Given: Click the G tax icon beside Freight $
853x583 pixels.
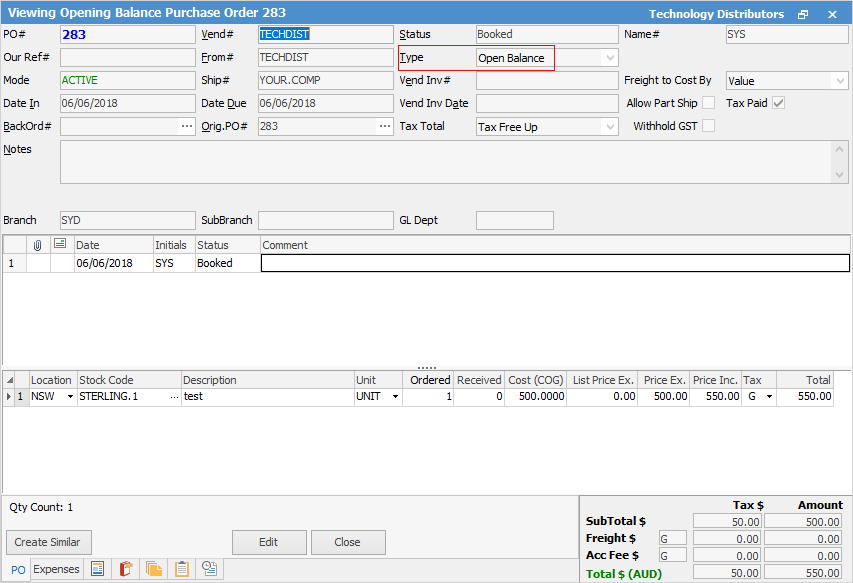Looking at the screenshot, I should pyautogui.click(x=672, y=538).
